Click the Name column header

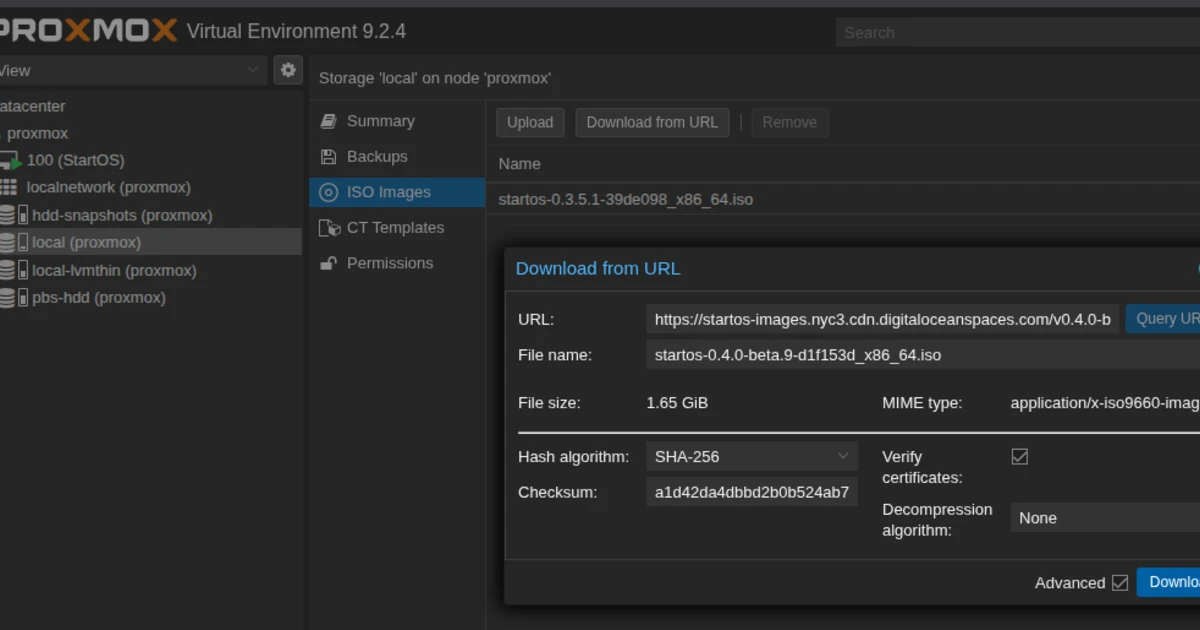(843, 164)
